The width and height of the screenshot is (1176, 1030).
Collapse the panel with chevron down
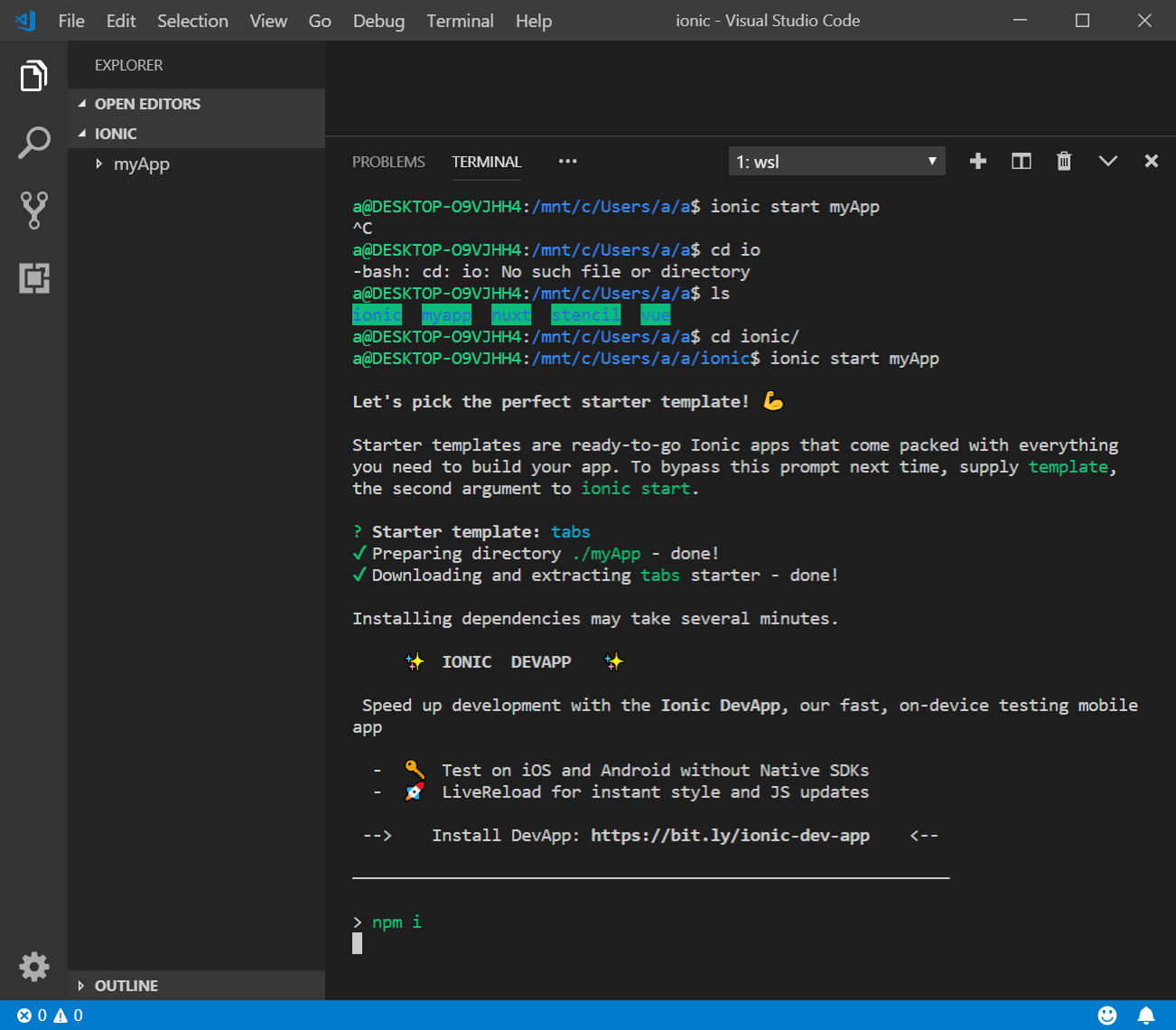(x=1107, y=162)
